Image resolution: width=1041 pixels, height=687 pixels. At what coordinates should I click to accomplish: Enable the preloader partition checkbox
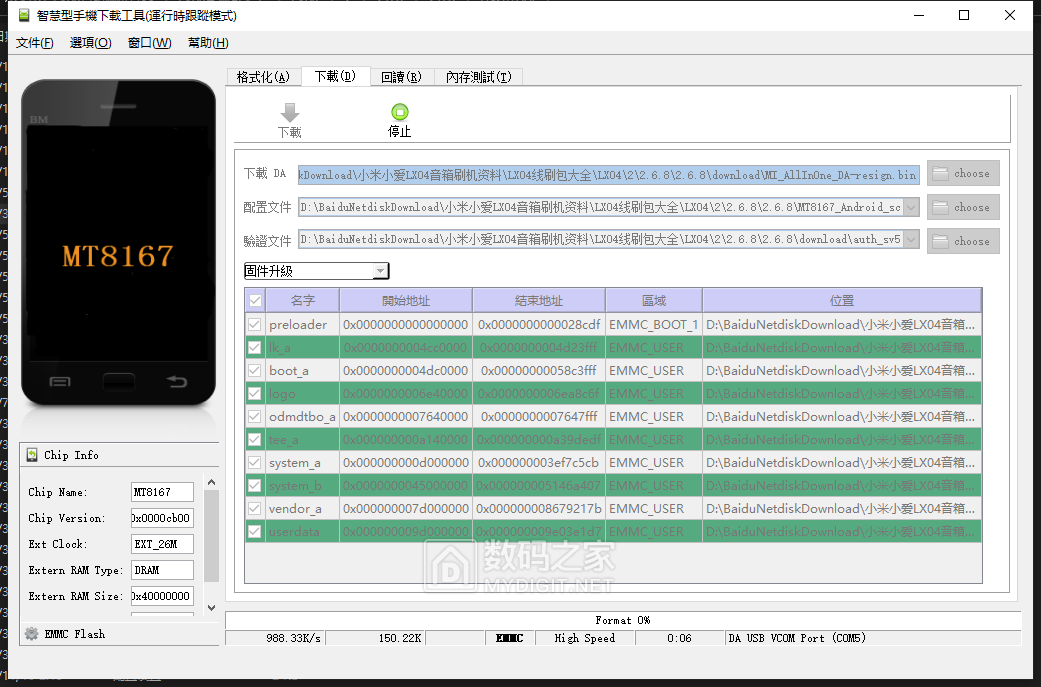click(254, 324)
